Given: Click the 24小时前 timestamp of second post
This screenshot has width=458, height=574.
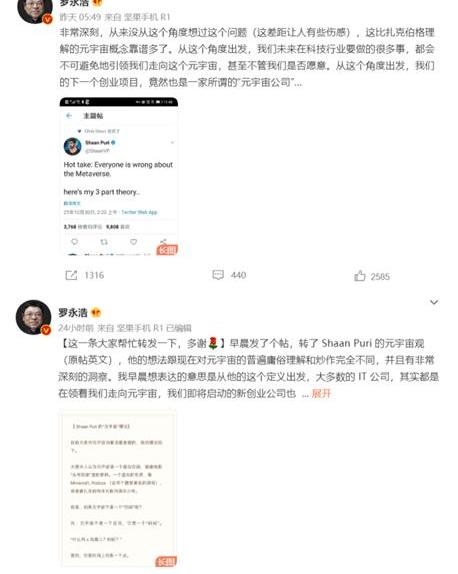Looking at the screenshot, I should click(76, 328).
